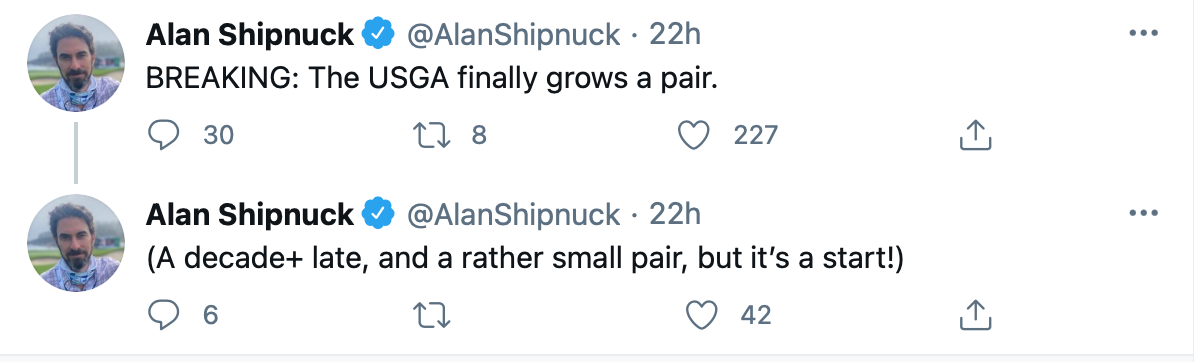The height and width of the screenshot is (362, 1194).
Task: Open more options on first tweet
Action: coord(1143,34)
